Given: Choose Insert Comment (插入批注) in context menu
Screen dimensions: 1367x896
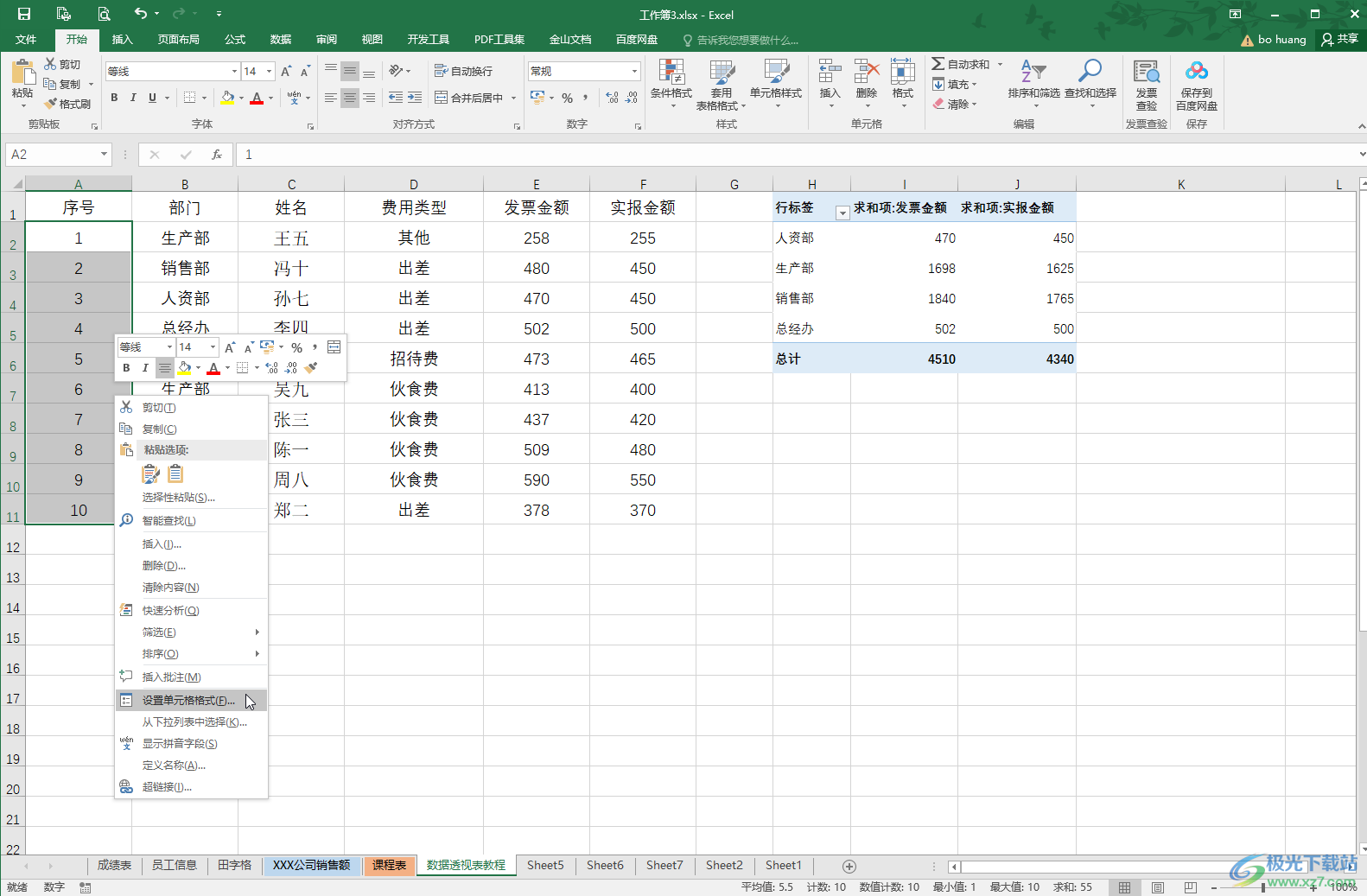Looking at the screenshot, I should pos(191,677).
